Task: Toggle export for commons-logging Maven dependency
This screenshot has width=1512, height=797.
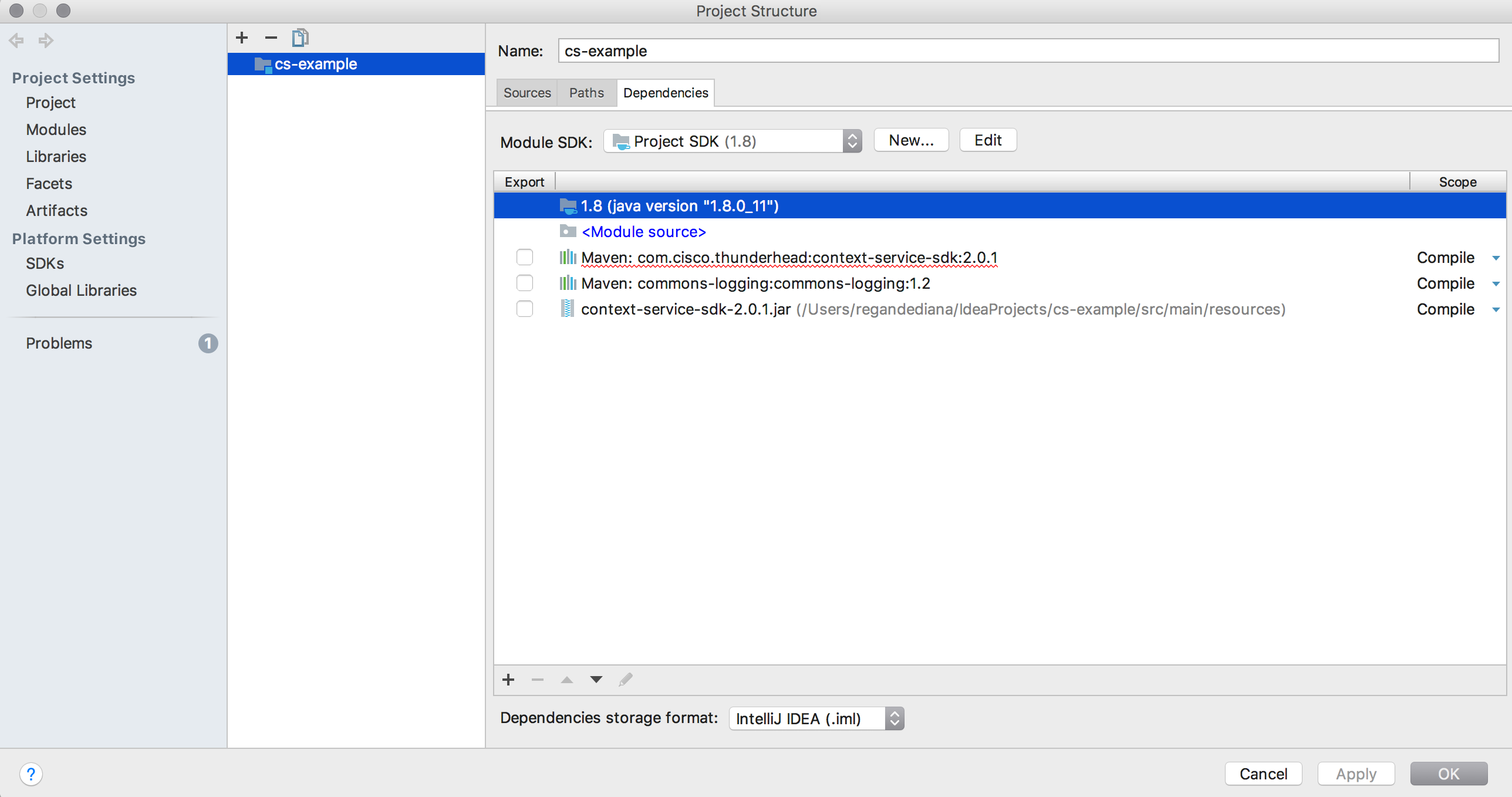Action: pos(525,283)
